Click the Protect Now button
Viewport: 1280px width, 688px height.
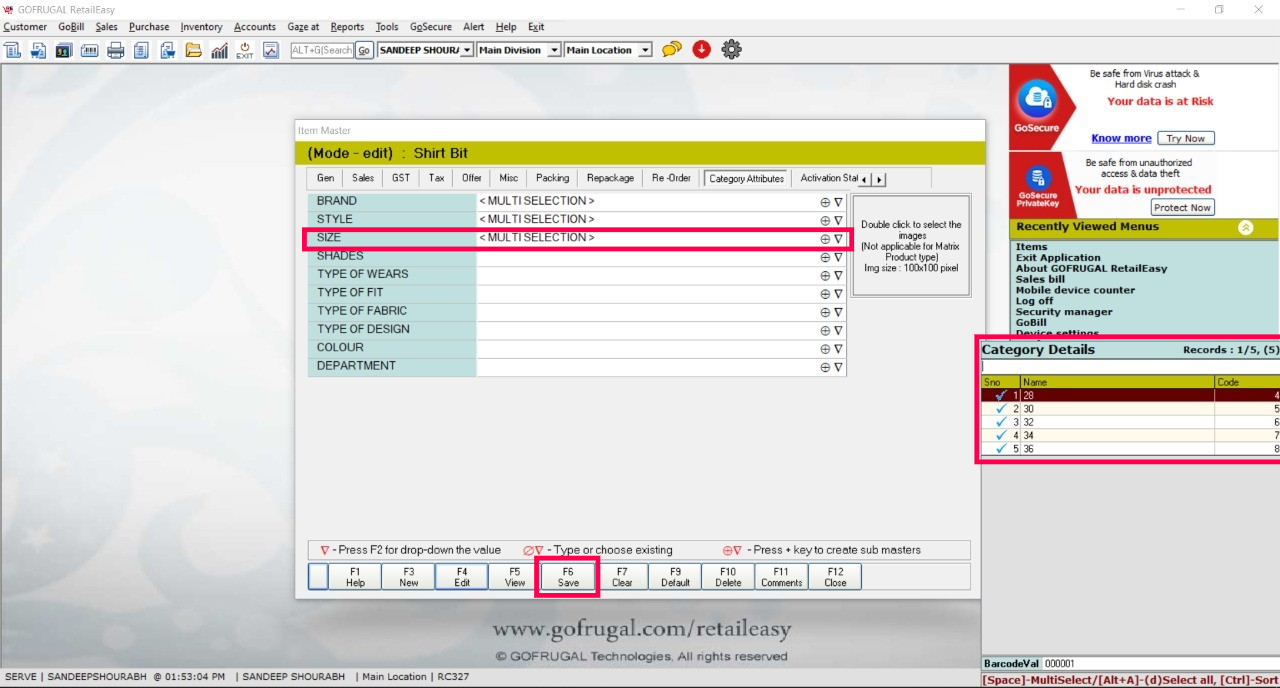click(x=1182, y=207)
